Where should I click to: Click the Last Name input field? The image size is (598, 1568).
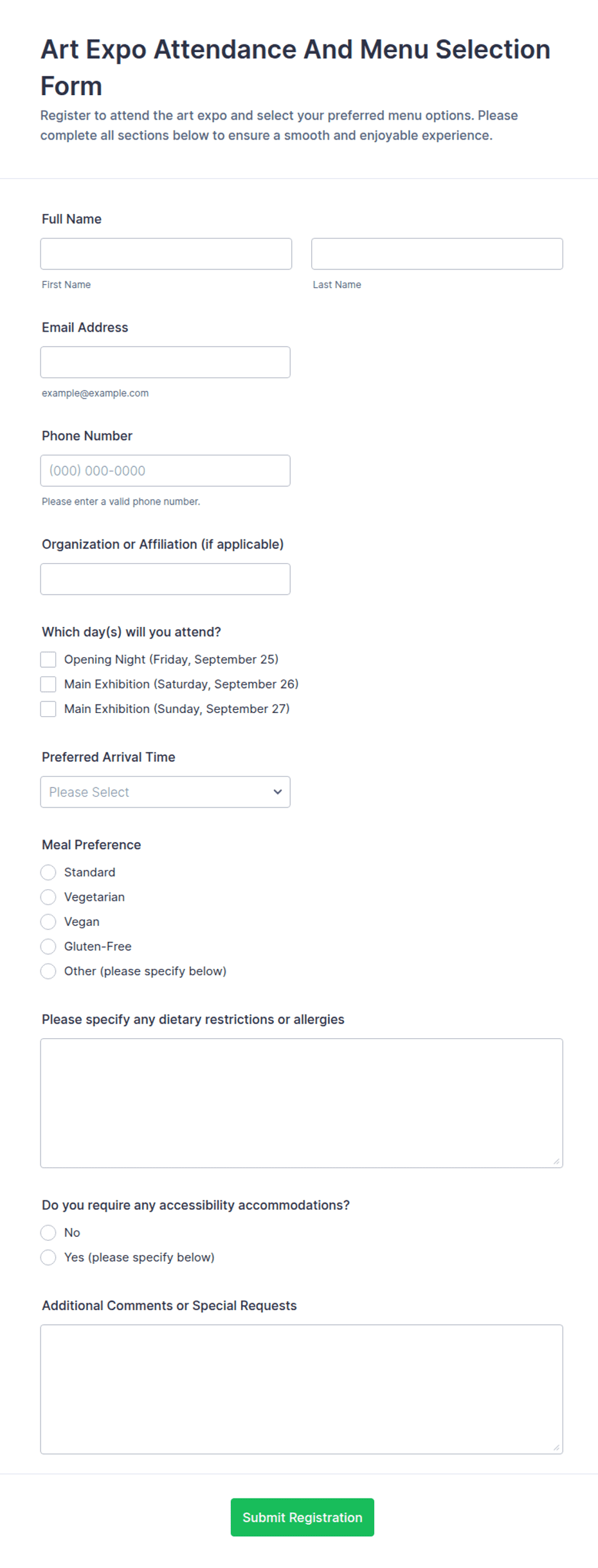pos(437,254)
